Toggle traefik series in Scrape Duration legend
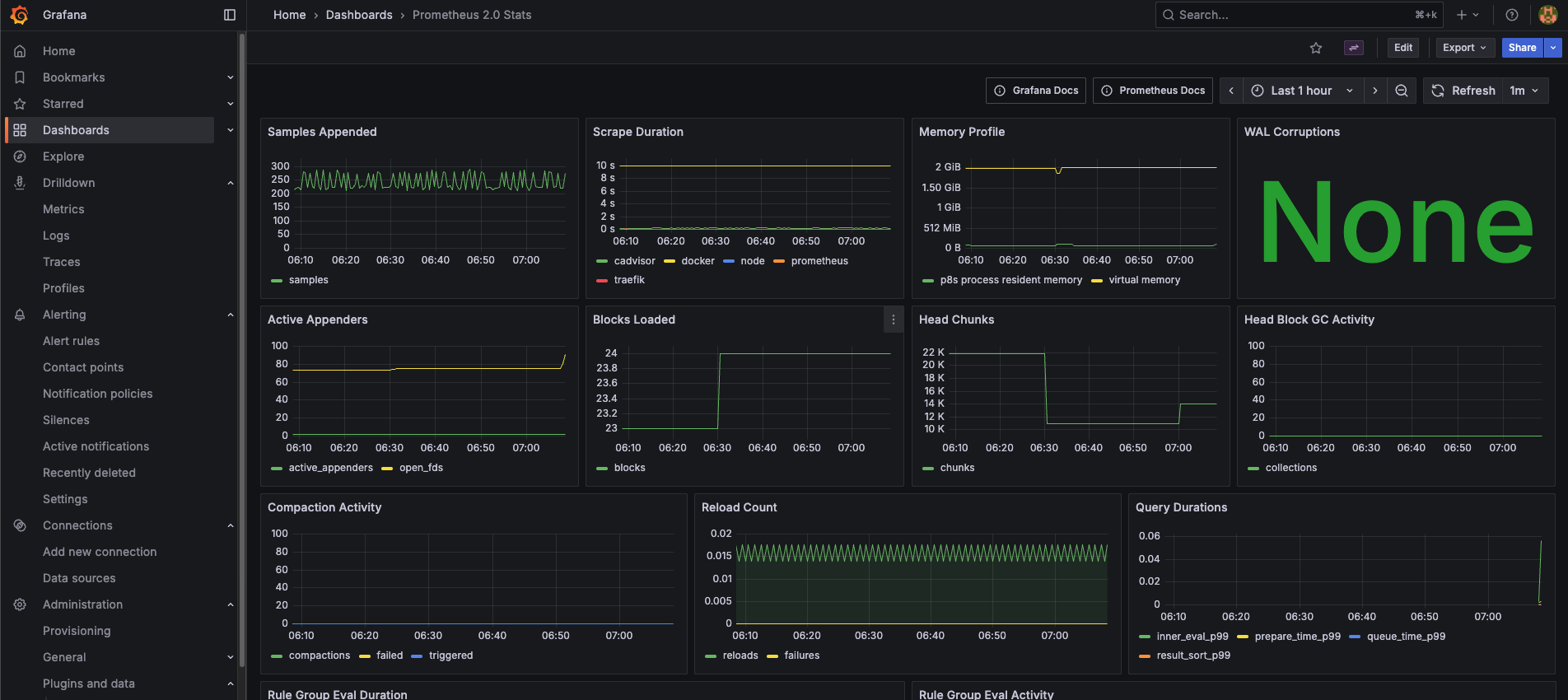Viewport: 1568px width, 700px height. point(629,280)
